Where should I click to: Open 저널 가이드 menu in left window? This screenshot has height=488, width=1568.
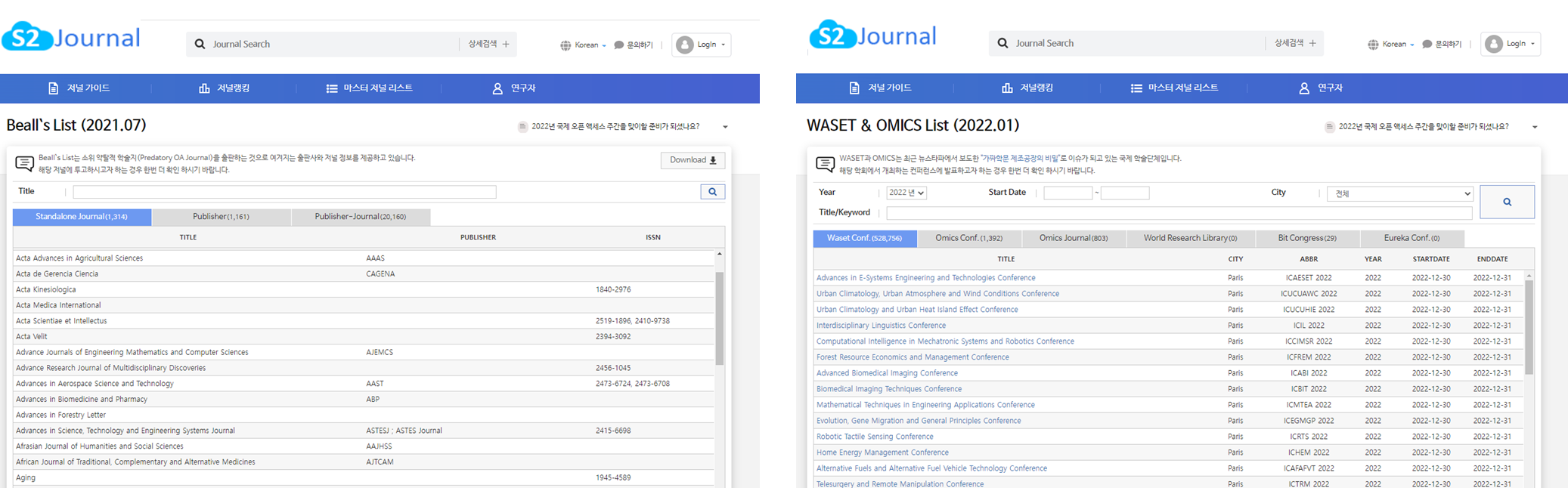point(79,88)
